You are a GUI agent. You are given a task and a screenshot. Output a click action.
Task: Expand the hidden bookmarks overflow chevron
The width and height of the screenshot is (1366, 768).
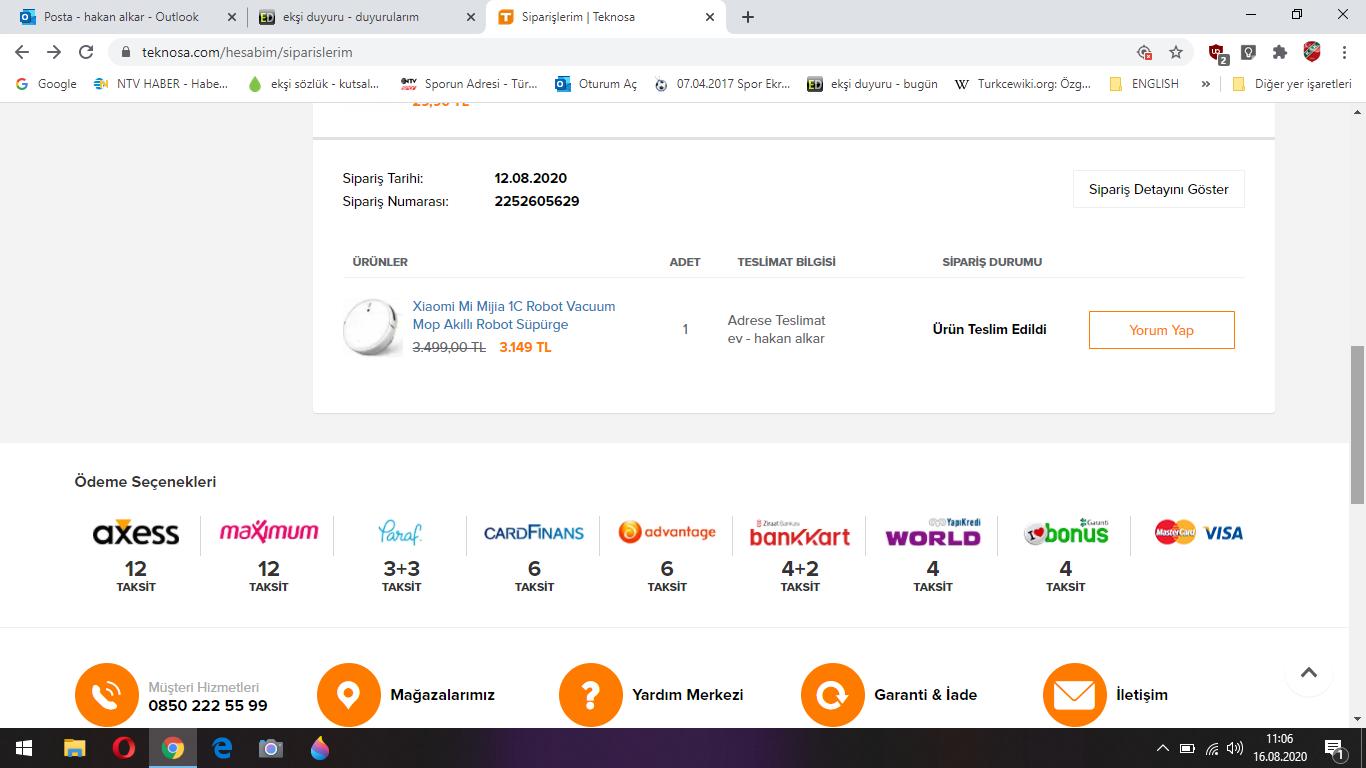click(x=1205, y=84)
